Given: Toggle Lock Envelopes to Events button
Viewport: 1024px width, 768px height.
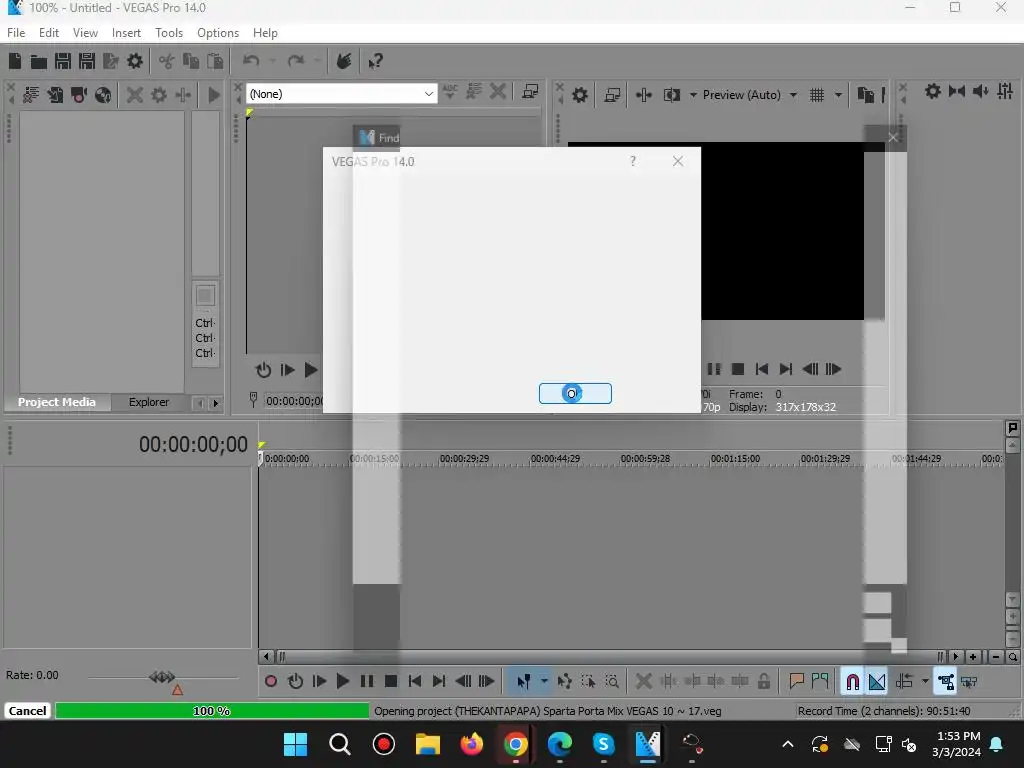Looking at the screenshot, I should coord(946,682).
